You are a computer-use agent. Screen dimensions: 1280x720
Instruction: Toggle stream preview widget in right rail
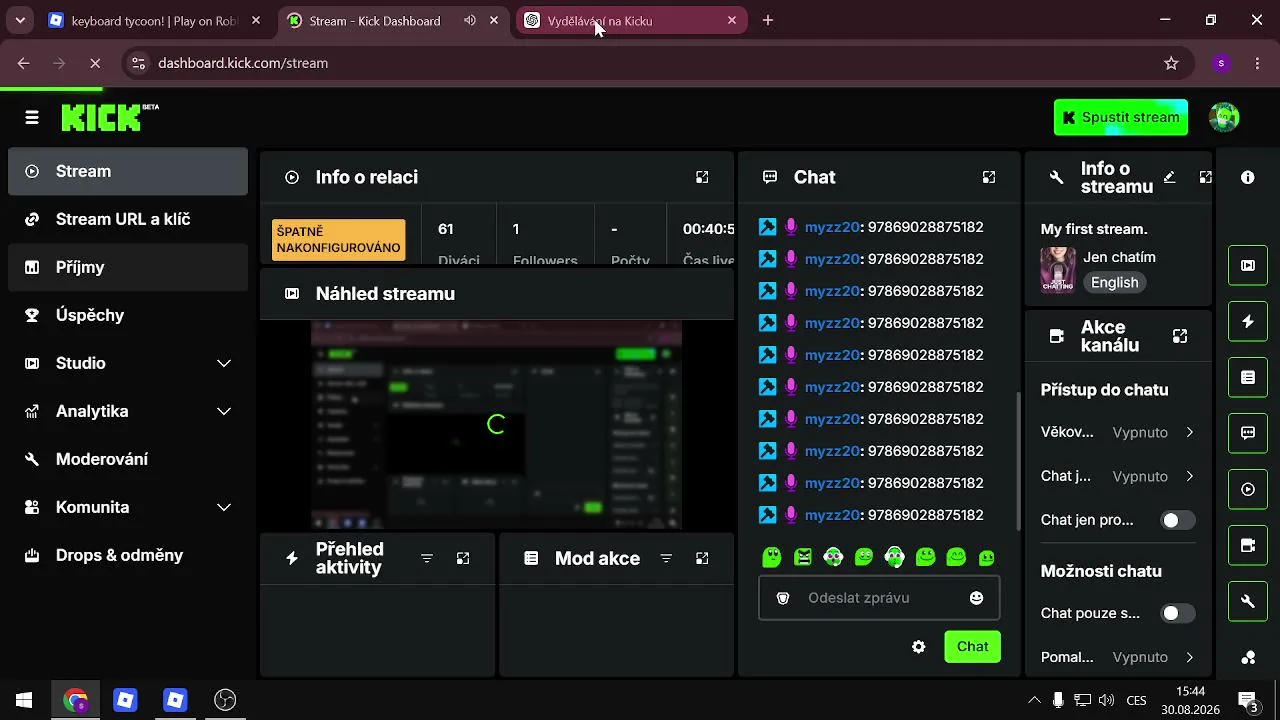click(x=1248, y=265)
